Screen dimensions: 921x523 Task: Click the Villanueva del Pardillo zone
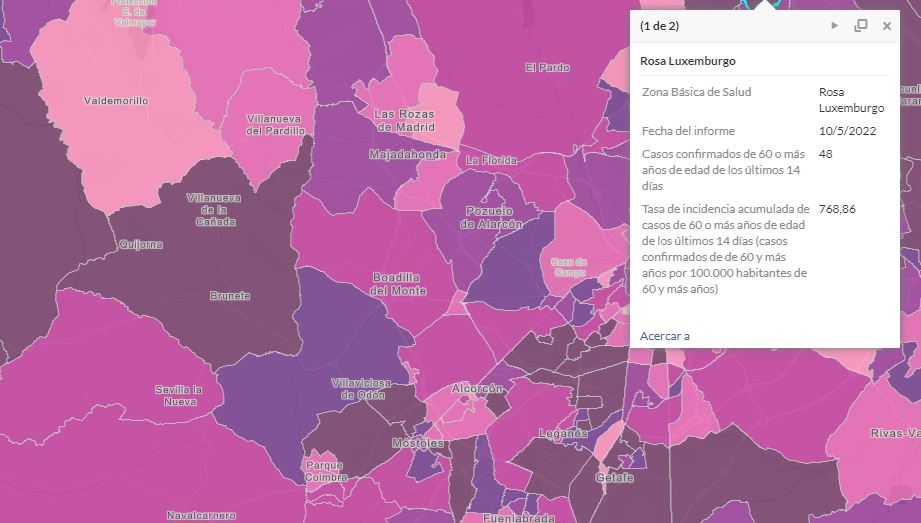click(x=274, y=125)
